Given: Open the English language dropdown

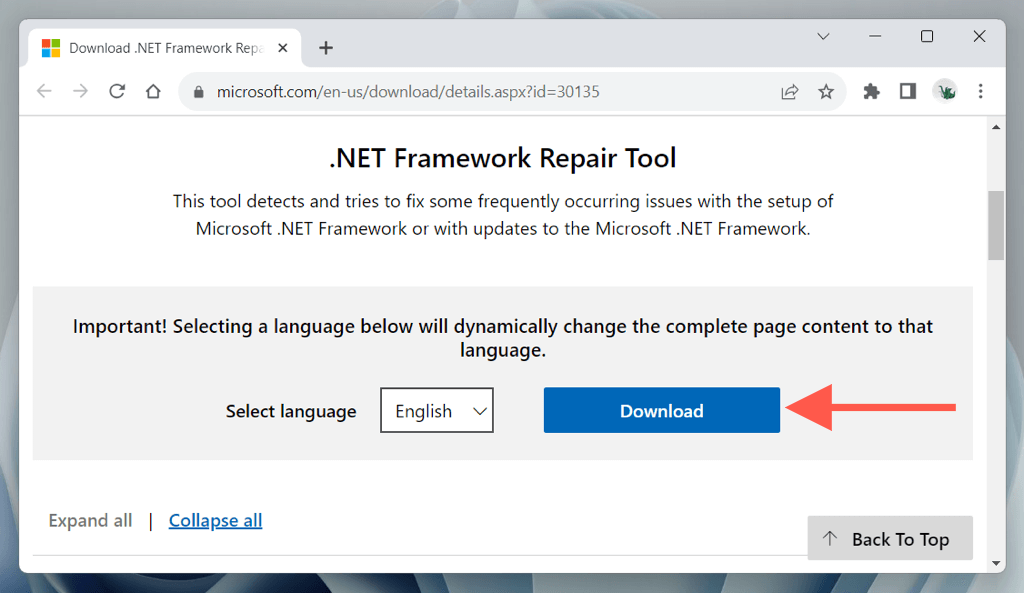Looking at the screenshot, I should [437, 411].
